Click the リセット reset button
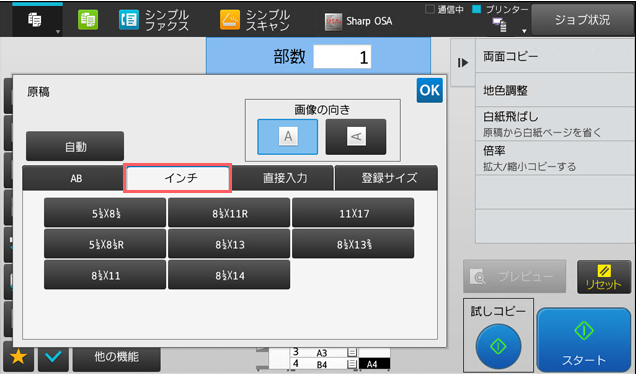This screenshot has width=636, height=374. [604, 277]
